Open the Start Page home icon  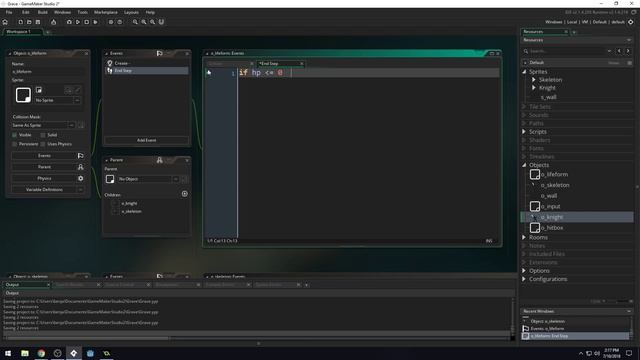pos(5,22)
